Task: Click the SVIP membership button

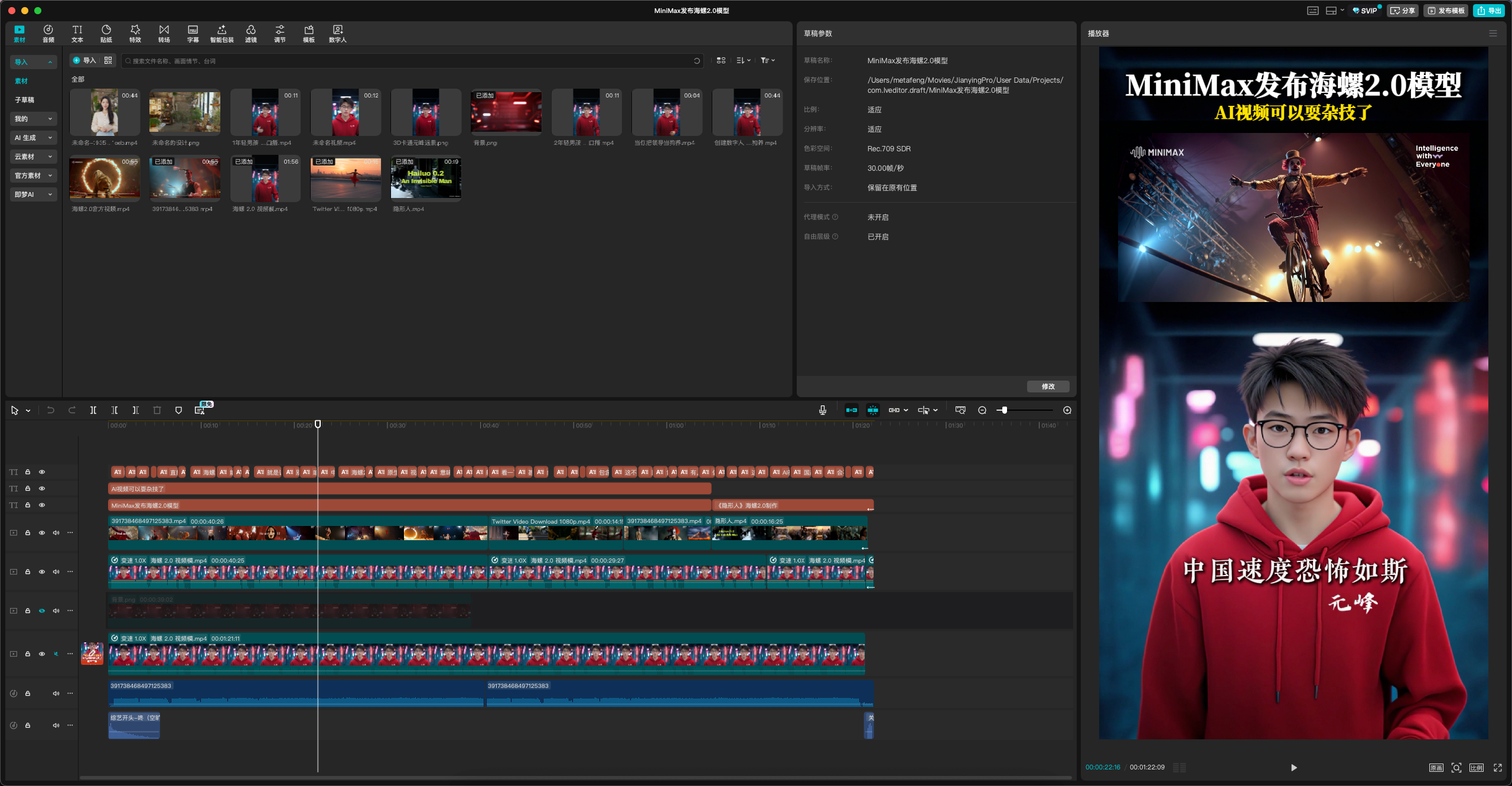Action: pos(1365,11)
